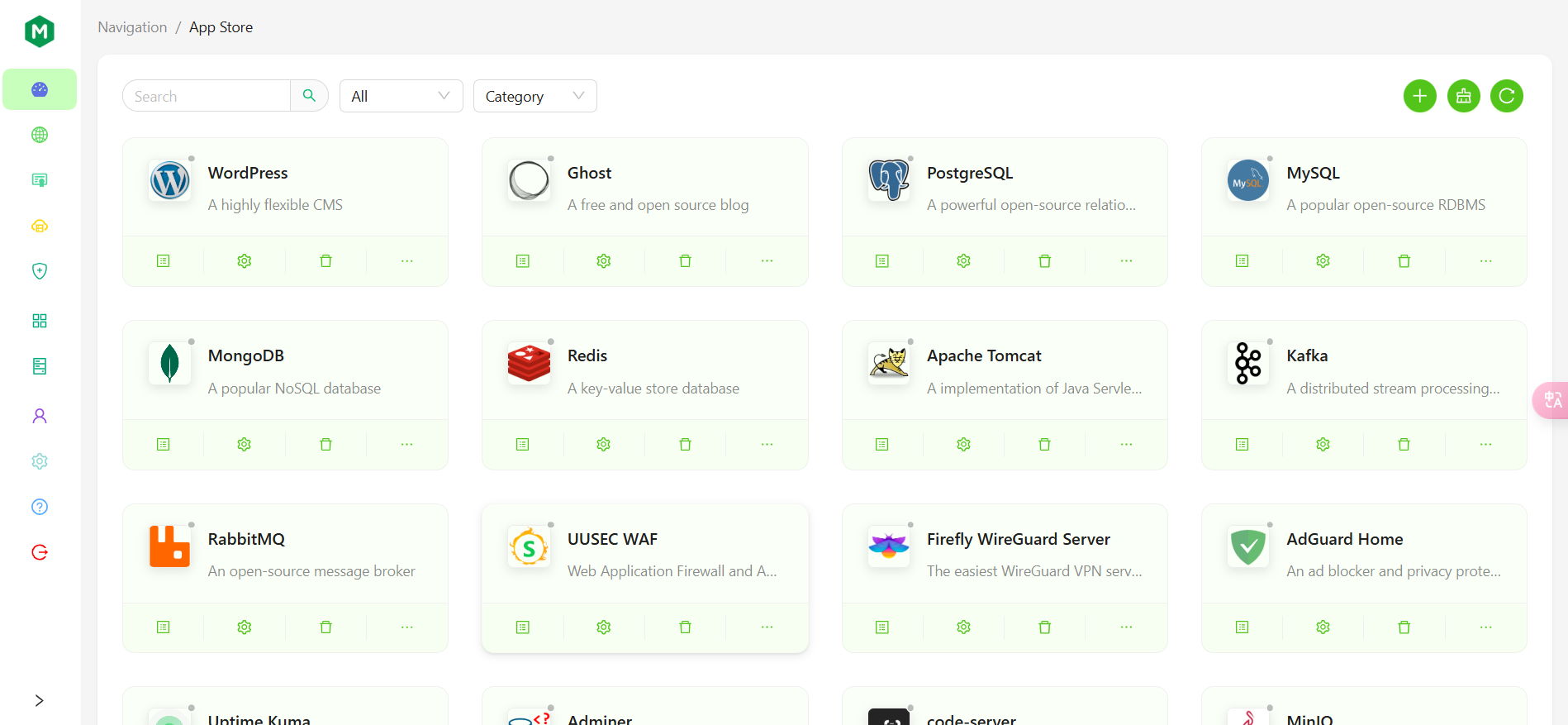Click the Redis logo thumbnail
This screenshot has width=1568, height=725.
point(529,364)
